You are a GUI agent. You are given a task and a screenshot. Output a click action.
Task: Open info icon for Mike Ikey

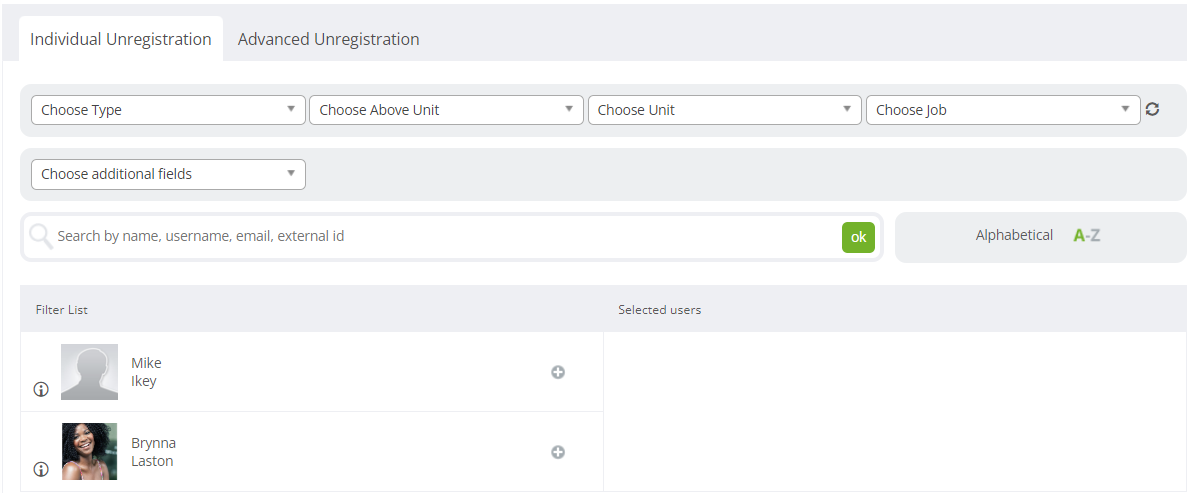coord(41,389)
